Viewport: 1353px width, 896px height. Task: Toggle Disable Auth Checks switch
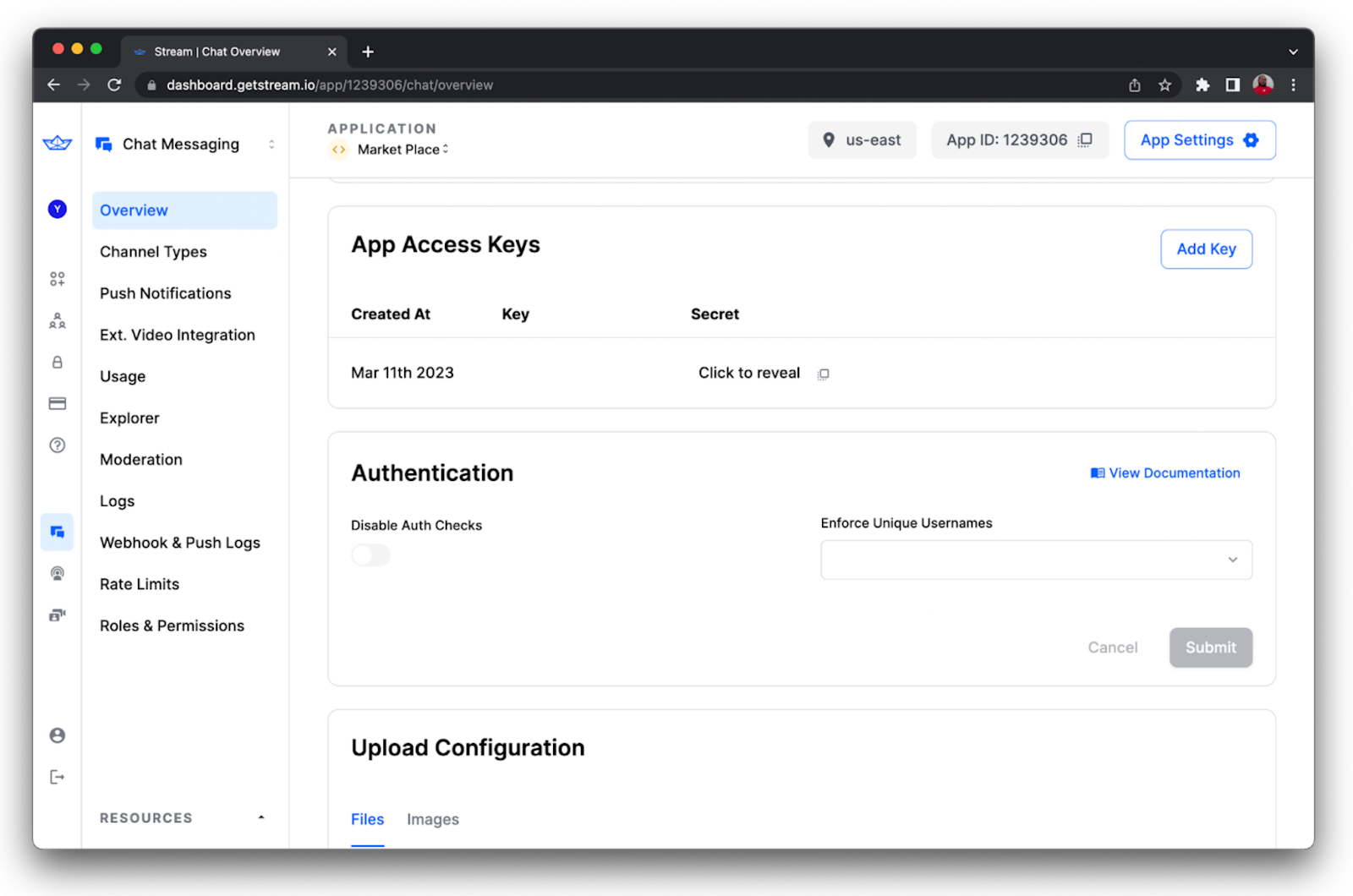(370, 555)
